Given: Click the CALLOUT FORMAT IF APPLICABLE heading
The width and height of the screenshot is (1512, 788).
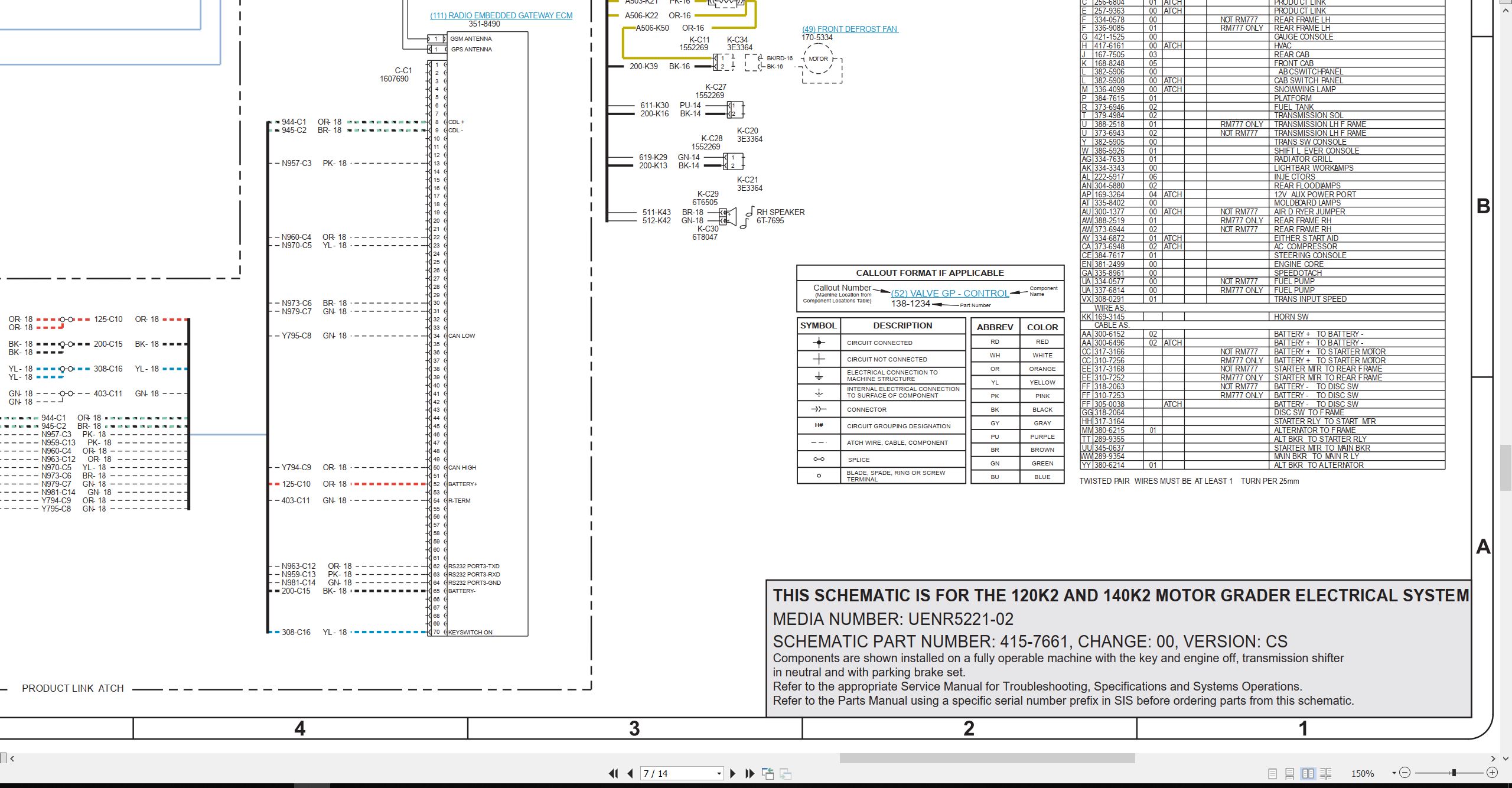Looking at the screenshot, I should (930, 273).
